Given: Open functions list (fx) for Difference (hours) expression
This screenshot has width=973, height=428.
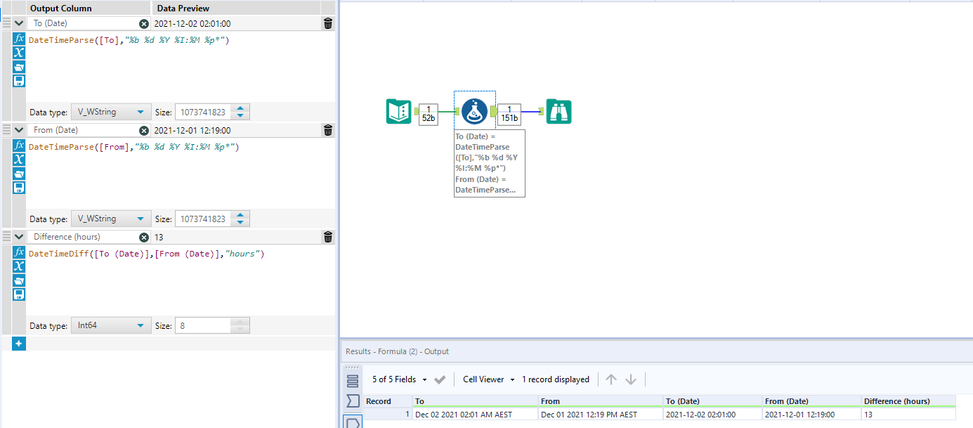Looking at the screenshot, I should tap(19, 252).
